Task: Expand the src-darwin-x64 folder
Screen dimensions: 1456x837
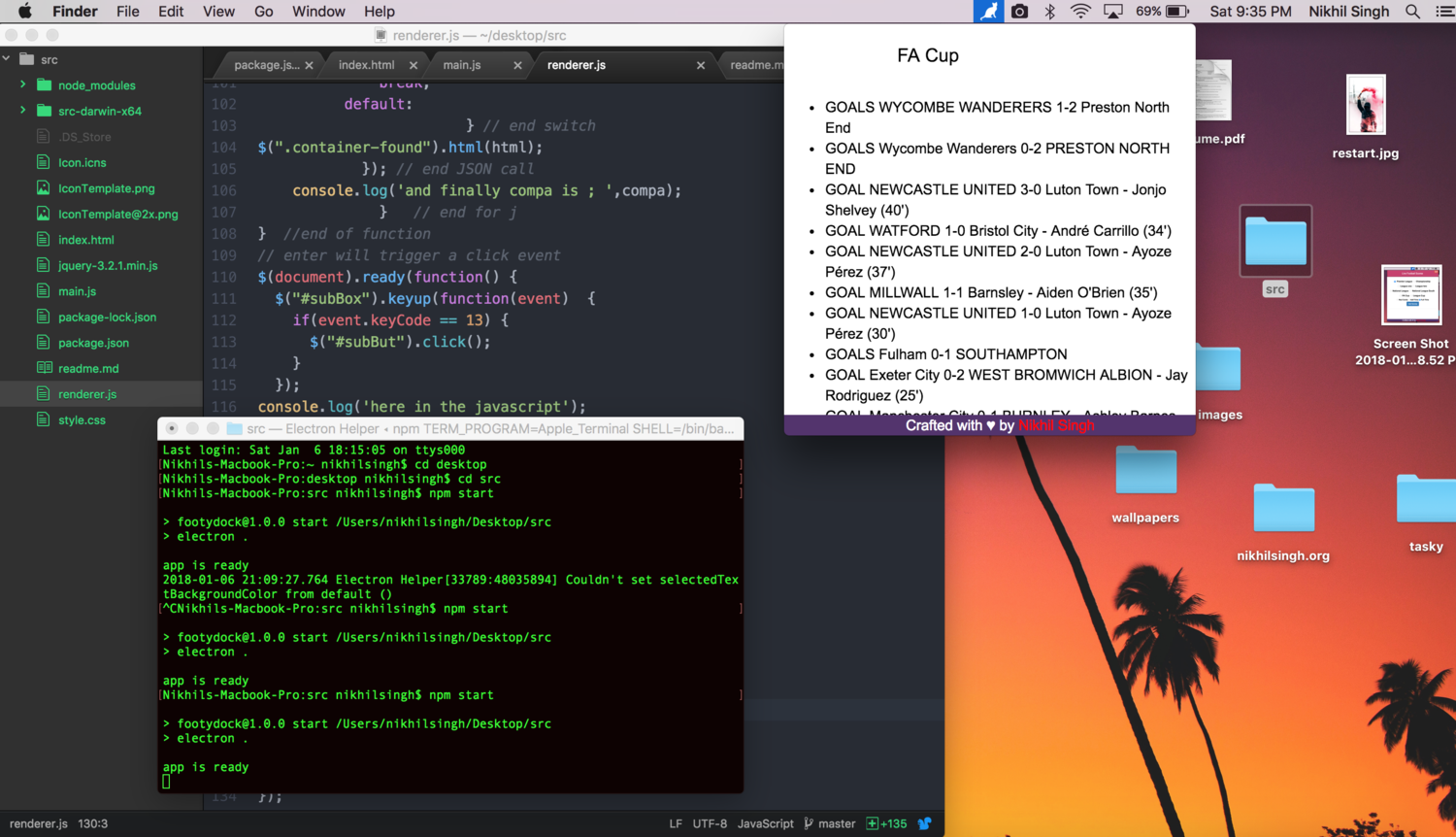Action: pyautogui.click(x=22, y=111)
